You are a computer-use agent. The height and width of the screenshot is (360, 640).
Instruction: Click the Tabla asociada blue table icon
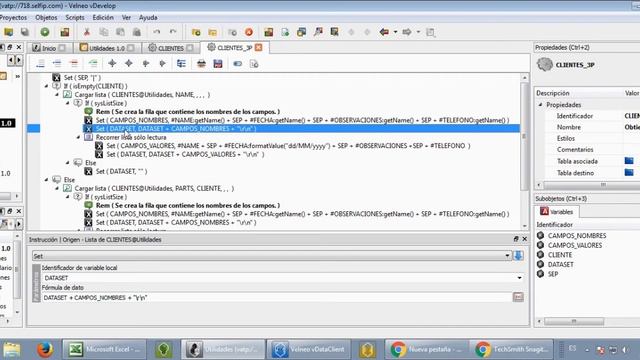[629, 161]
